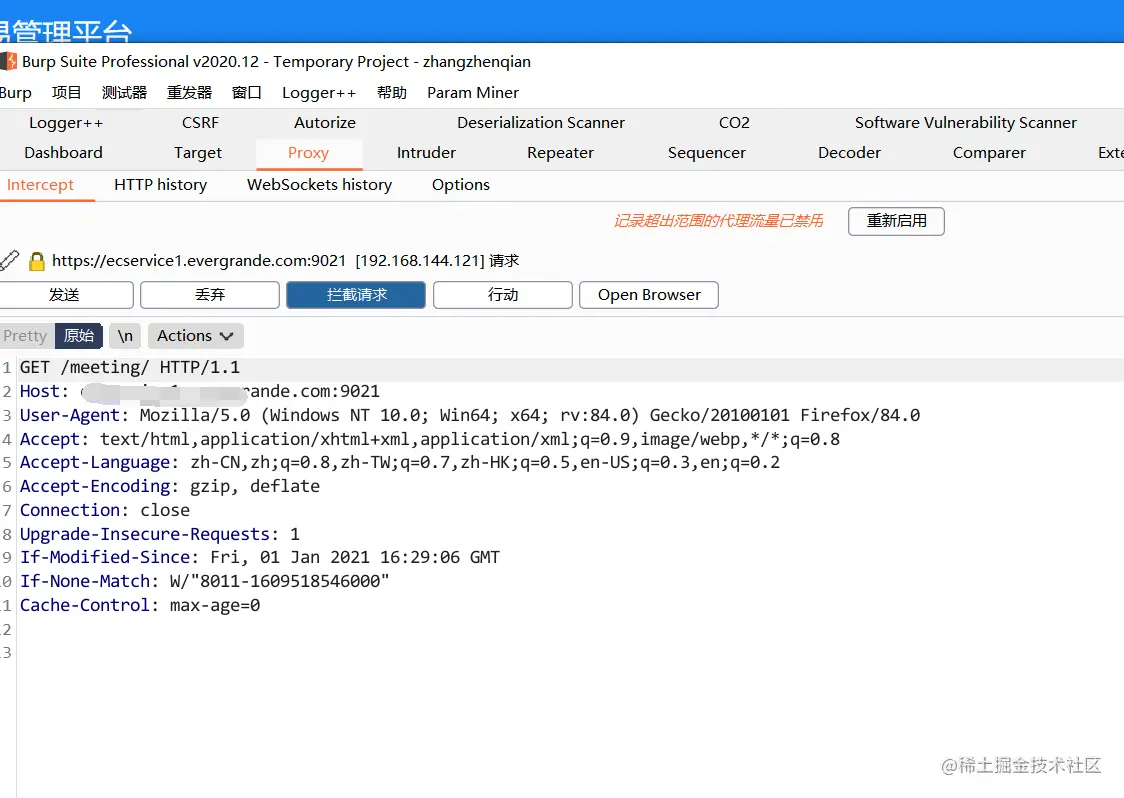
Task: Click the 重新启用 re-enable button
Action: click(896, 221)
